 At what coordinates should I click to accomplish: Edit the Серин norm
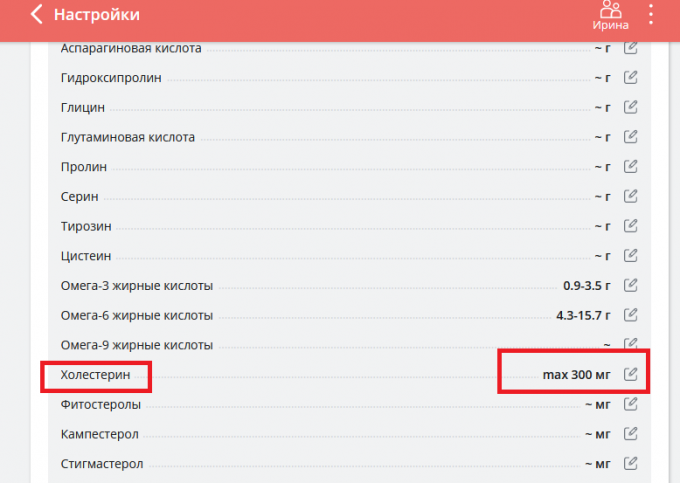pos(631,196)
